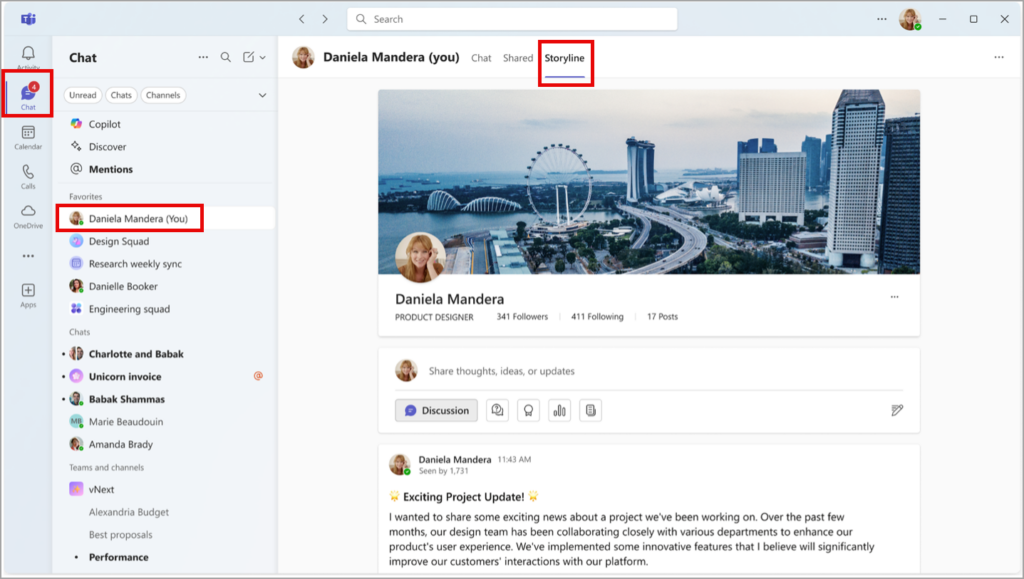Open Calls from the left rail
The image size is (1024, 579).
click(x=28, y=176)
